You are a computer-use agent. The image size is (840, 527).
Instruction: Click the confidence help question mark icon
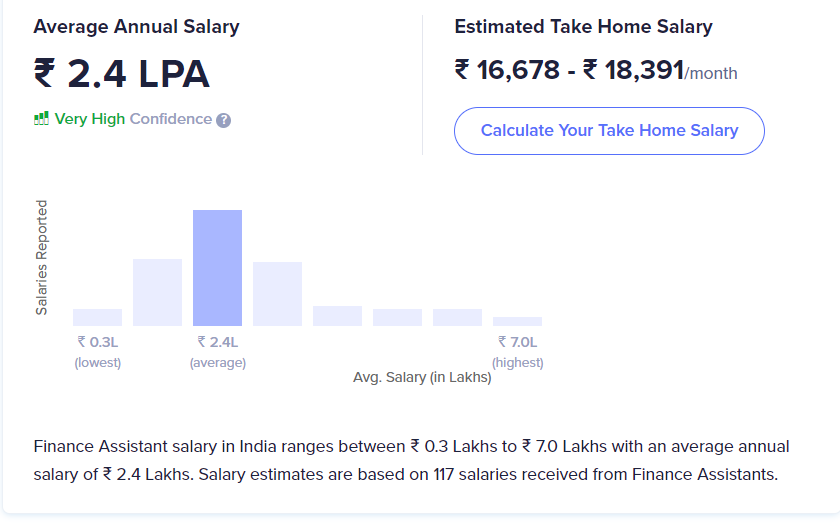[x=223, y=121]
